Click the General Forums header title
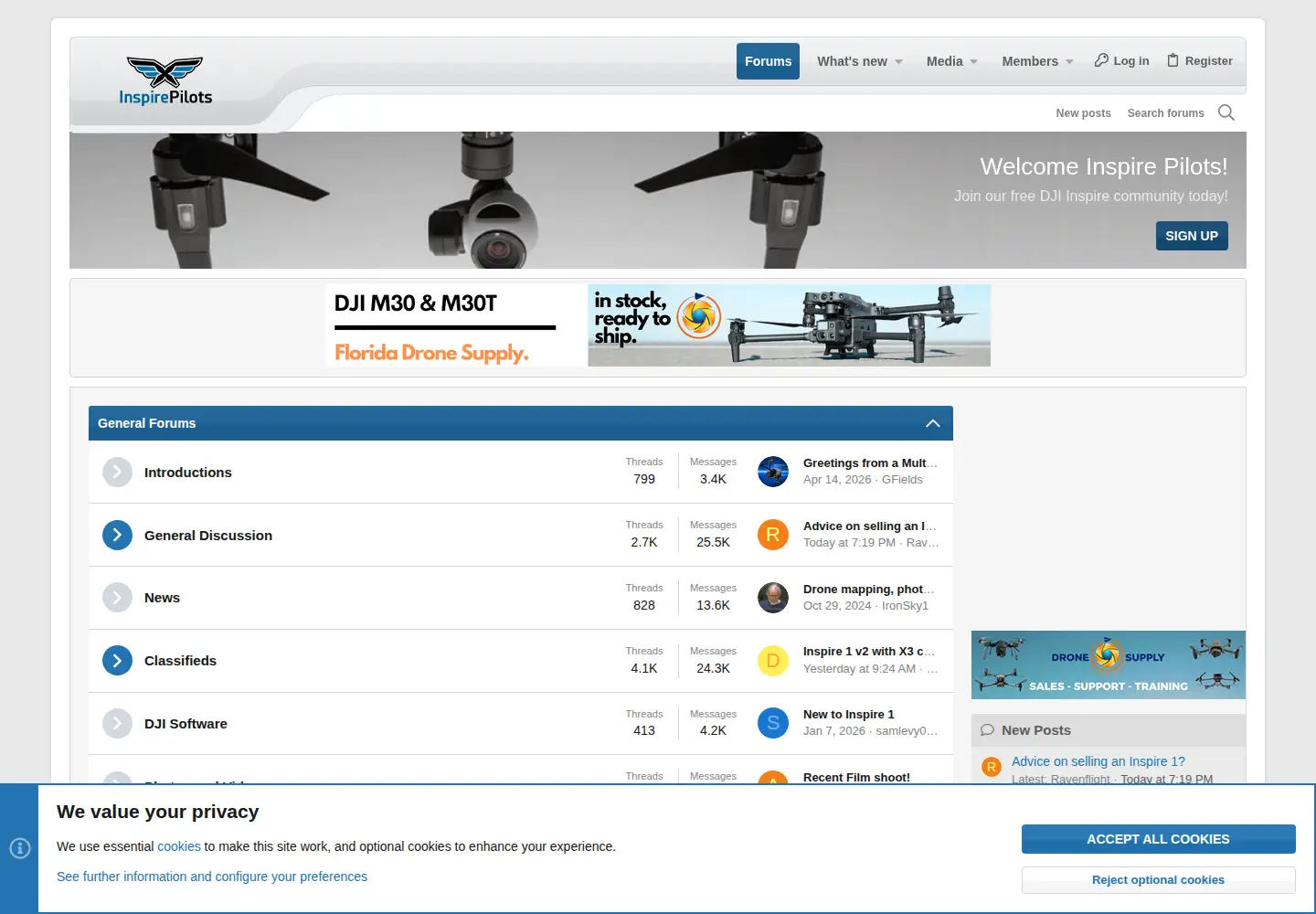This screenshot has height=914, width=1316. point(147,423)
